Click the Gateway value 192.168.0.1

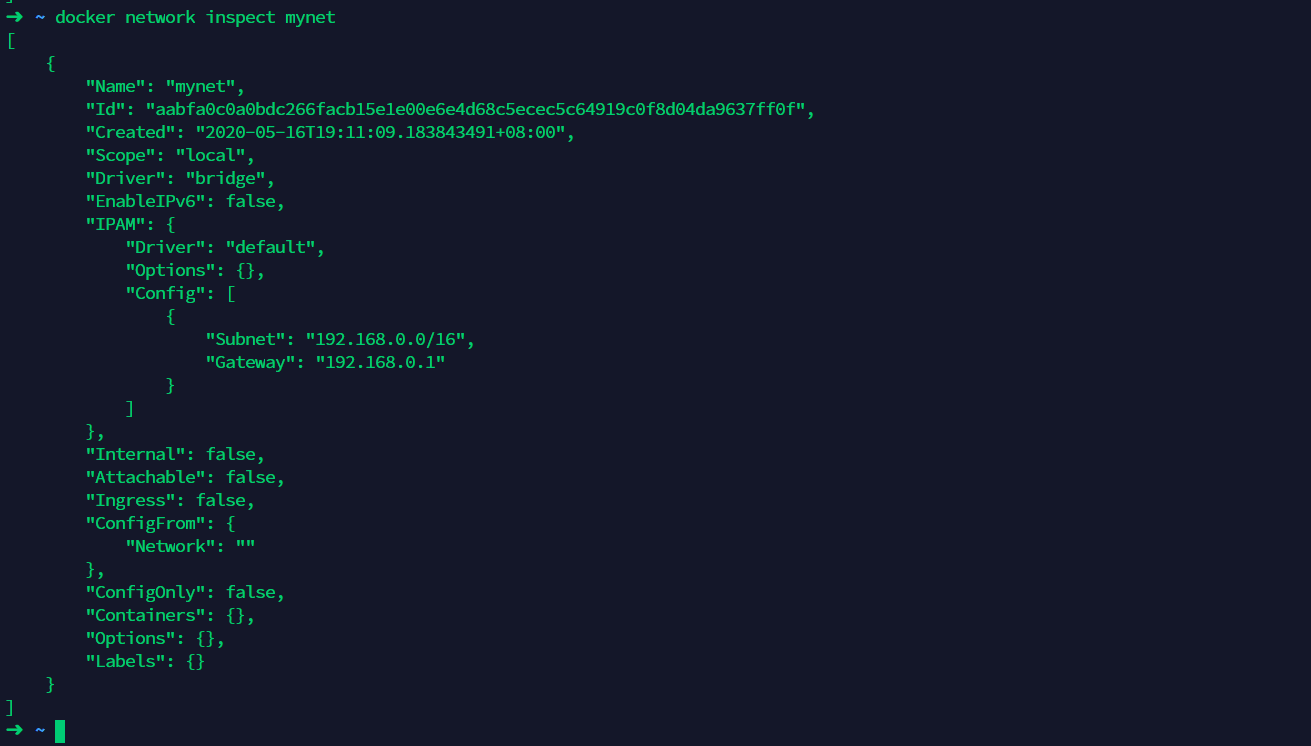pyautogui.click(x=380, y=362)
